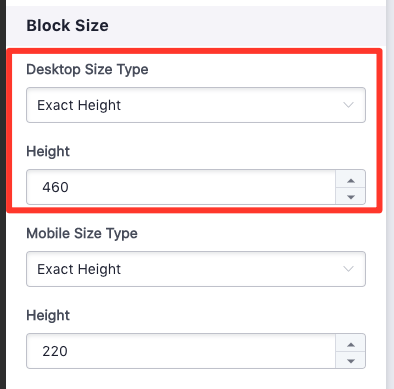The width and height of the screenshot is (394, 389).
Task: Open the Desktop Size Type dropdown
Action: [x=196, y=105]
